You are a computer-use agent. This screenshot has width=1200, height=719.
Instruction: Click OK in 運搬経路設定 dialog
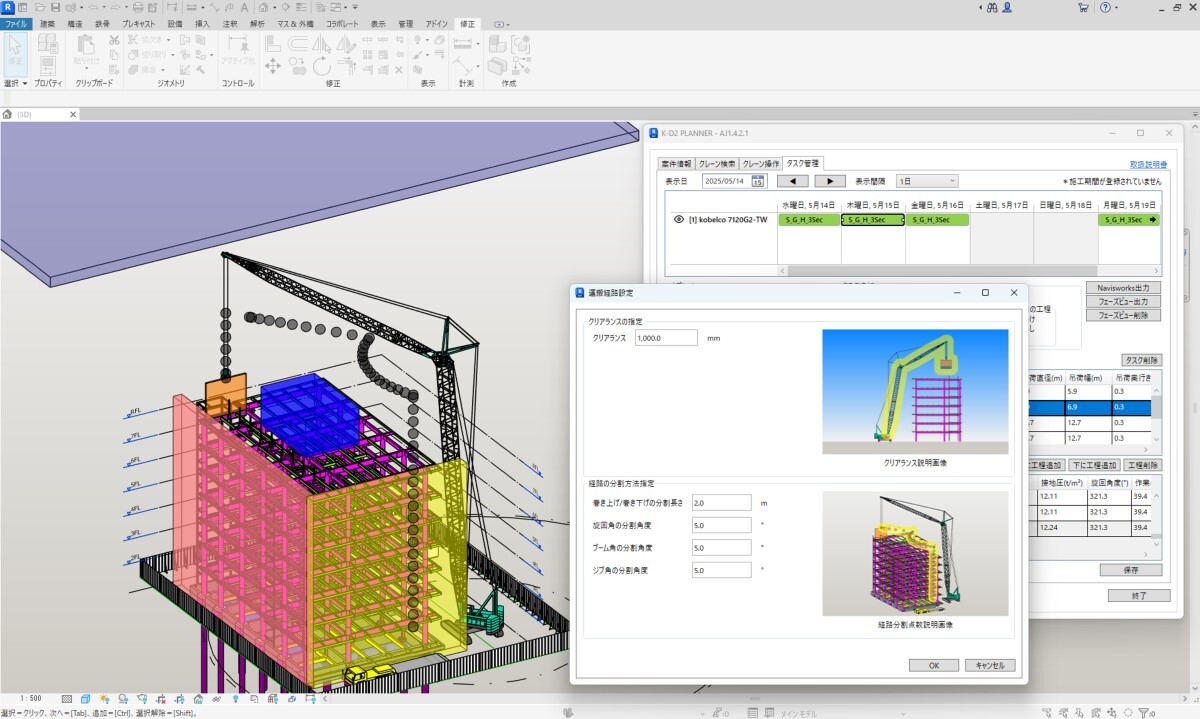point(934,665)
